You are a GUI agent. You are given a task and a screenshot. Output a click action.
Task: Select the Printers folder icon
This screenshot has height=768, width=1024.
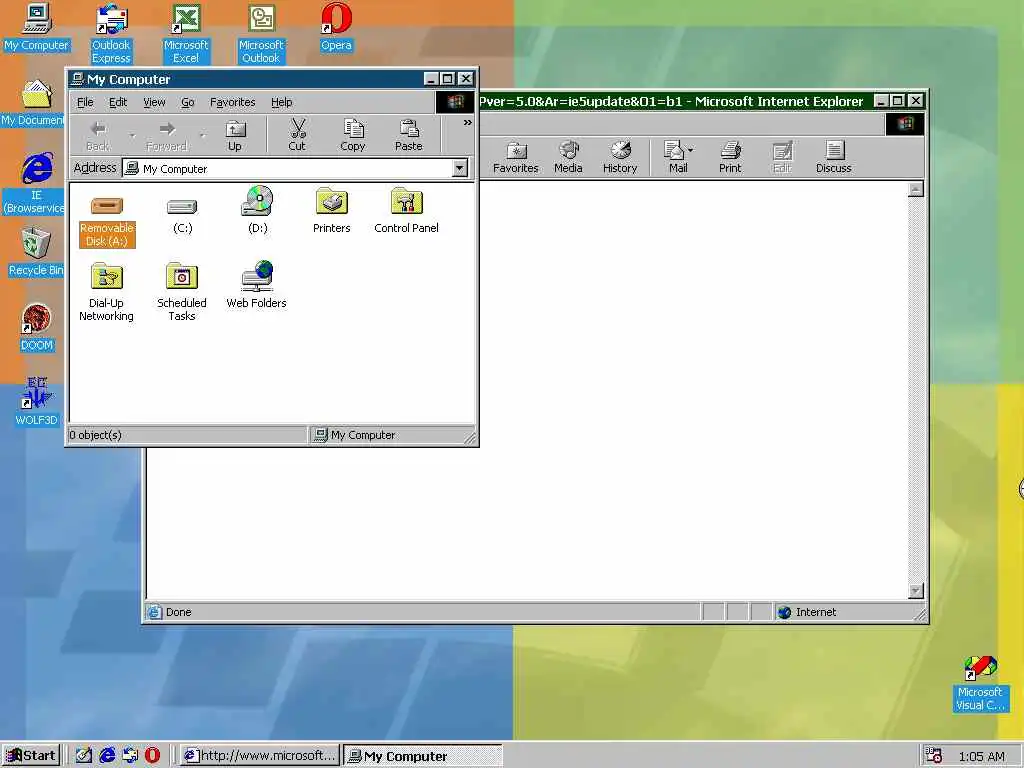pos(332,210)
